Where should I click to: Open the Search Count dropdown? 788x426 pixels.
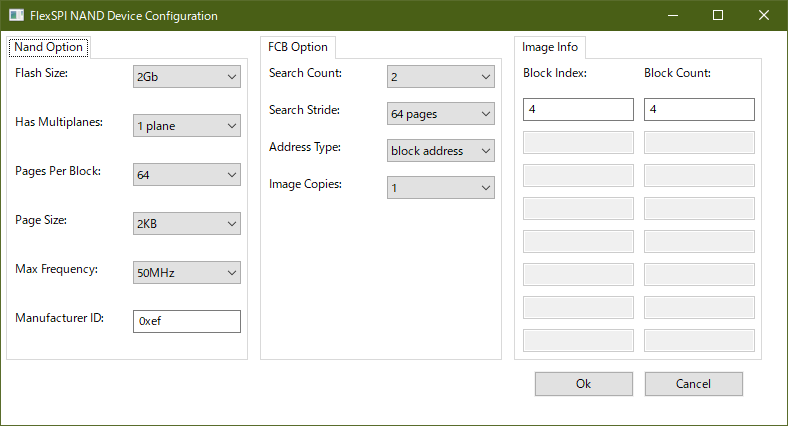pos(440,76)
